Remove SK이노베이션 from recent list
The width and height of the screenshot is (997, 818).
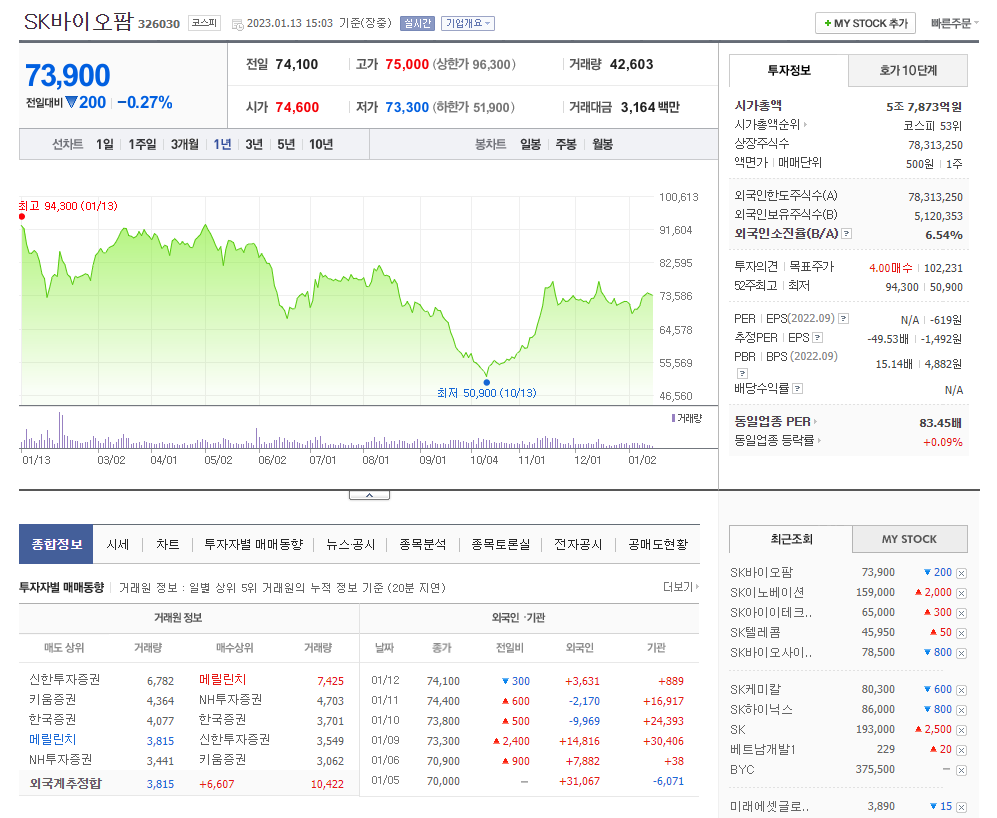(961, 593)
